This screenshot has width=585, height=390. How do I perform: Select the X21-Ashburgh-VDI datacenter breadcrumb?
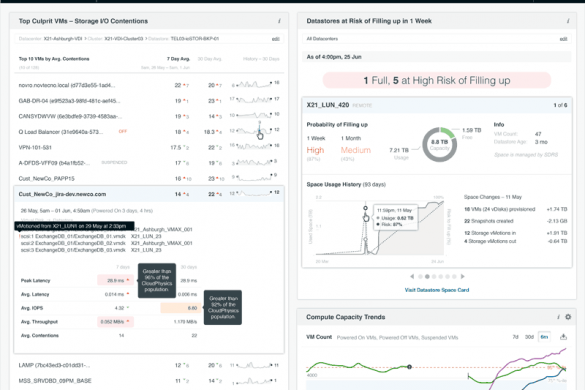[x=63, y=39]
